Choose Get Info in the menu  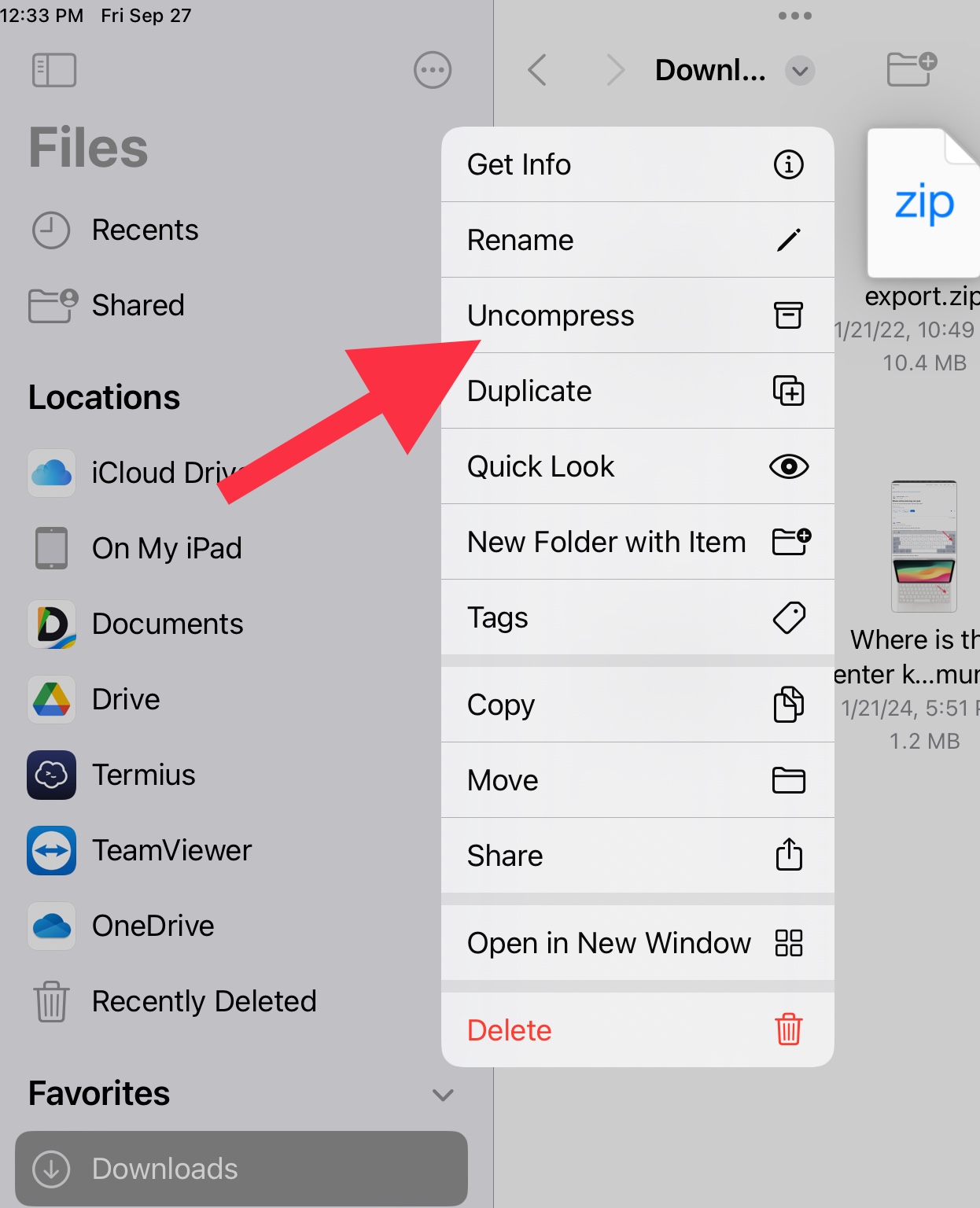coord(637,164)
